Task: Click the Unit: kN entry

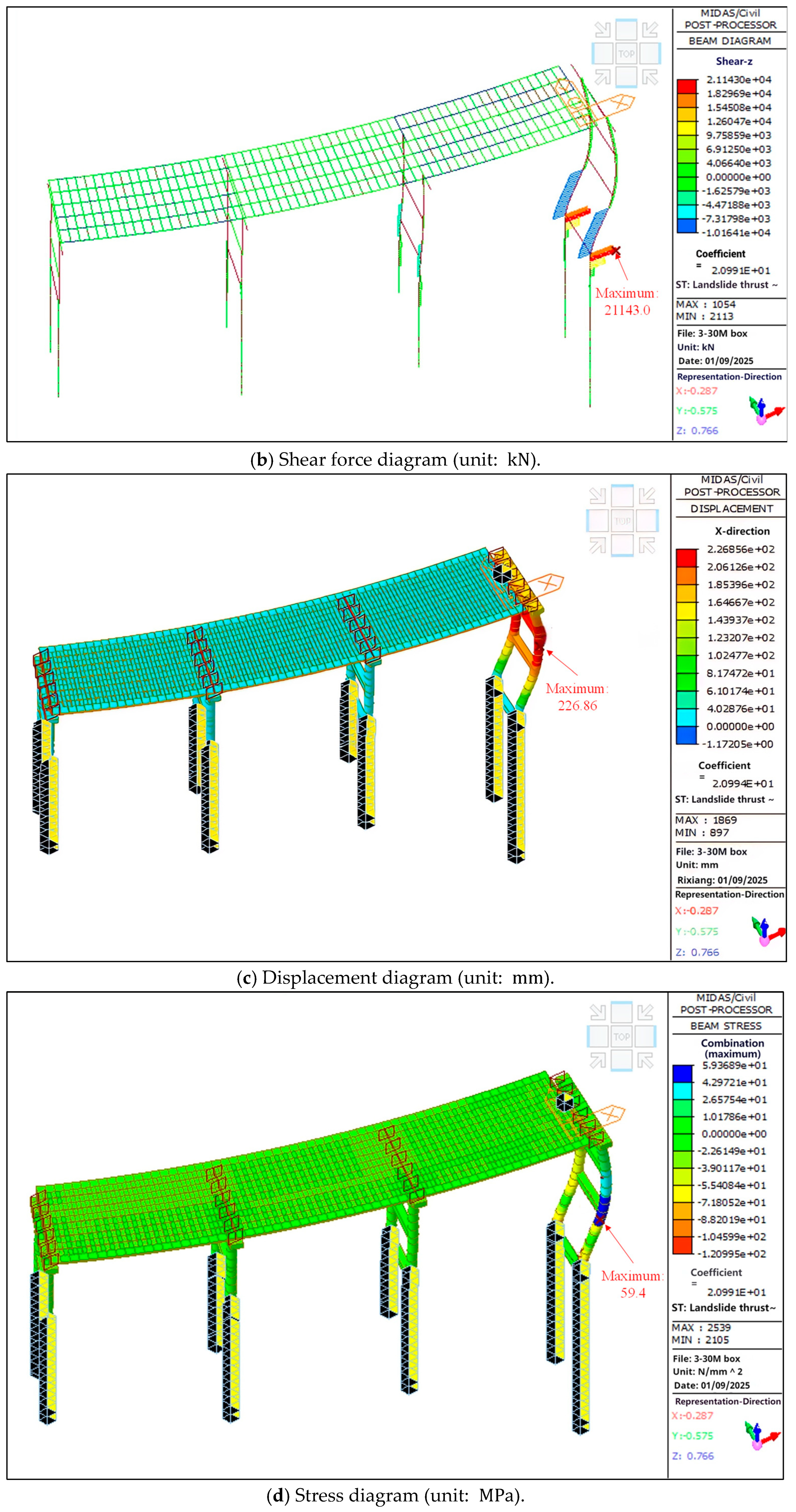Action: pyautogui.click(x=696, y=347)
